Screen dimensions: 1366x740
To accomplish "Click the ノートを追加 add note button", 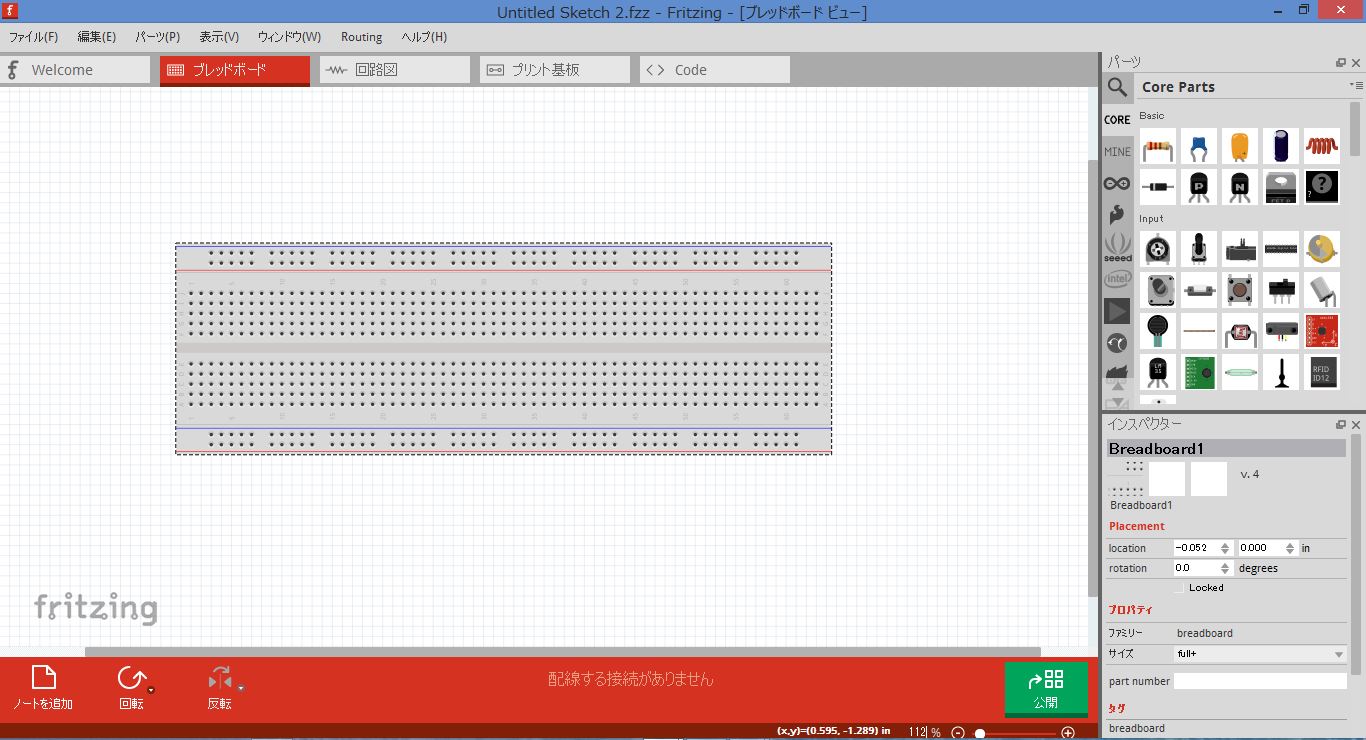I will click(x=43, y=687).
